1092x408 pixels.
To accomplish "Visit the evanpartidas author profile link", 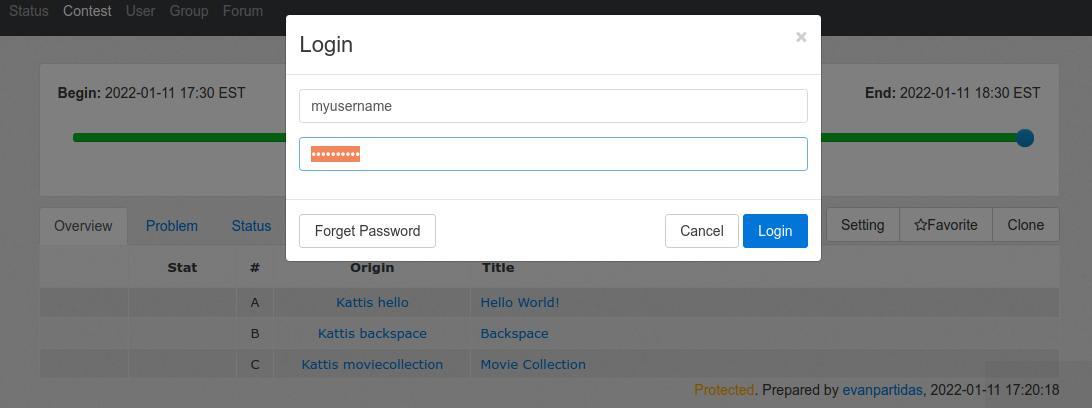I will click(x=883, y=390).
